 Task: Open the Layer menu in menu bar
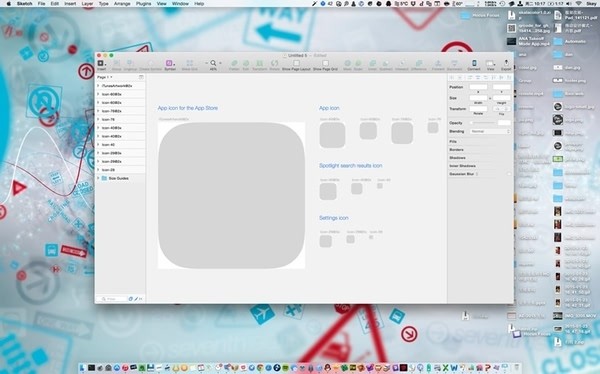click(x=87, y=3)
